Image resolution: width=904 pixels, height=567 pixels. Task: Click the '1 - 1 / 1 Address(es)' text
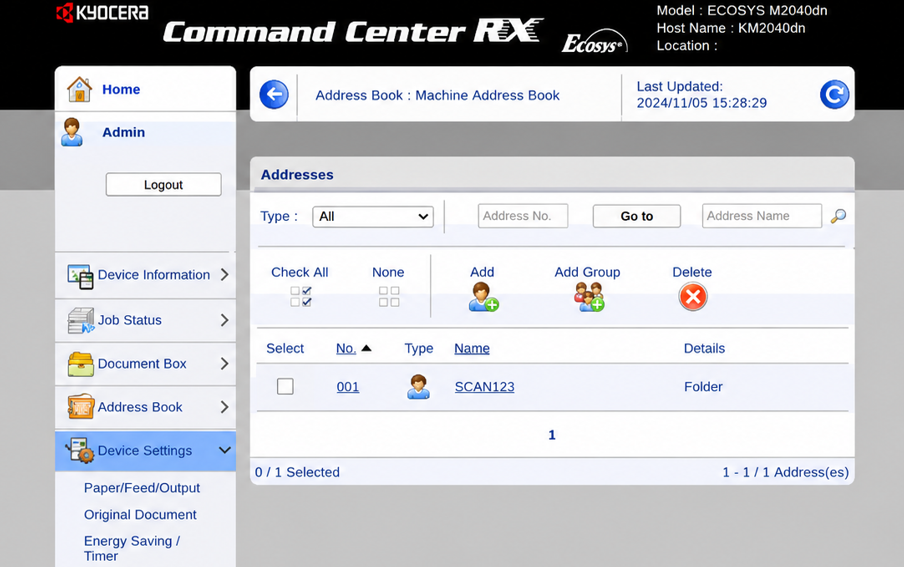tap(785, 472)
